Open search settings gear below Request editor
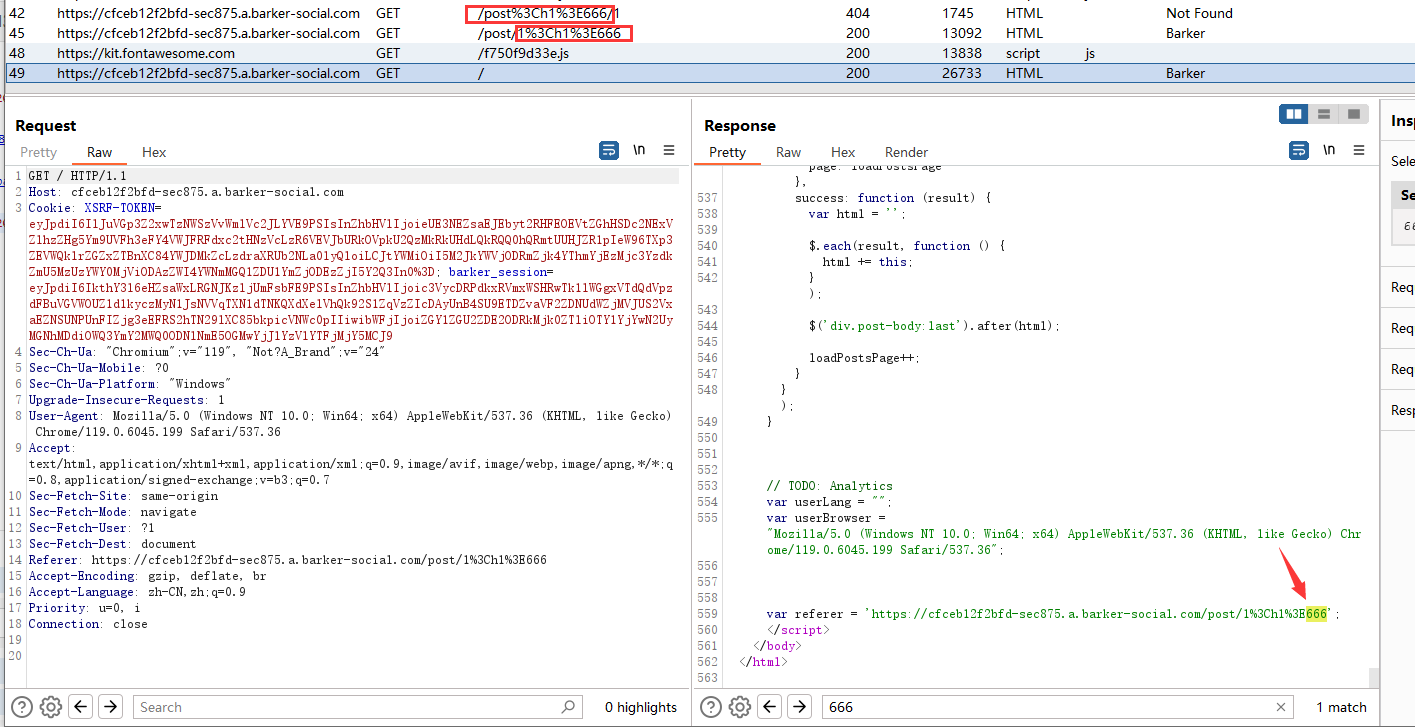The height and width of the screenshot is (727, 1415). [x=52, y=706]
